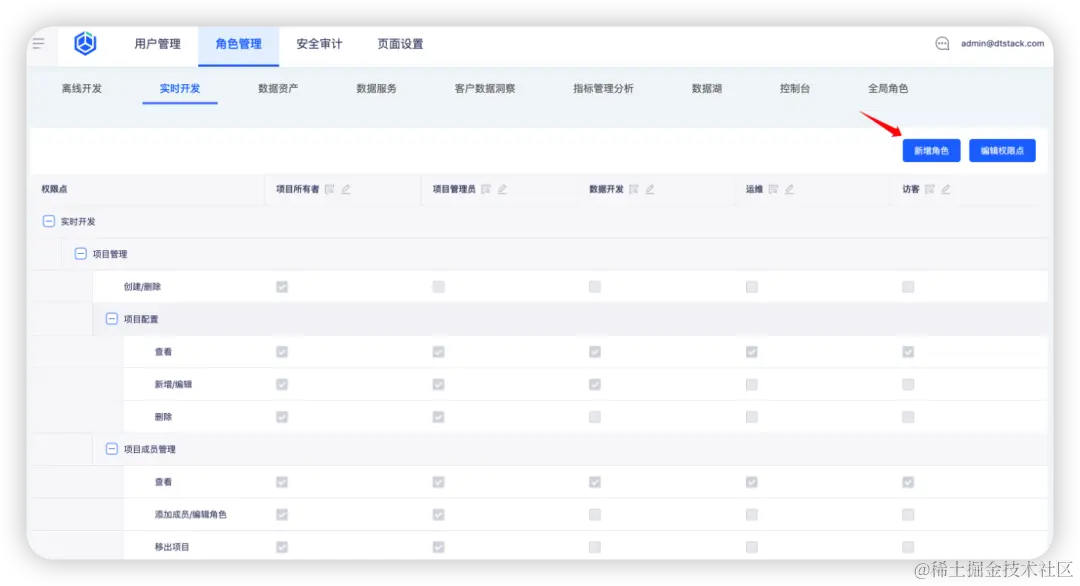Click the edit pencil icon beside 数据开发
The height and width of the screenshot is (586, 1080).
coord(652,189)
